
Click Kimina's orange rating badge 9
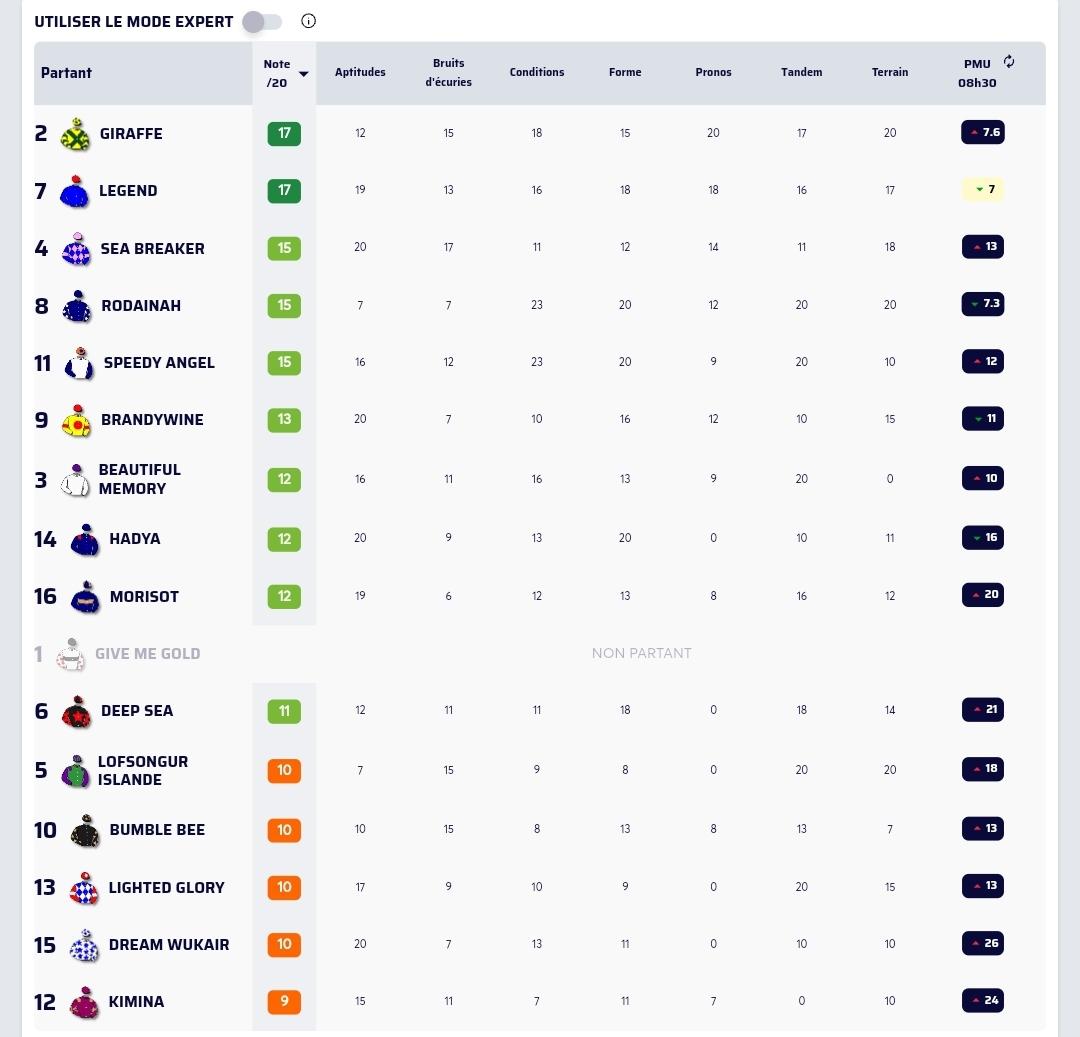tap(284, 1001)
